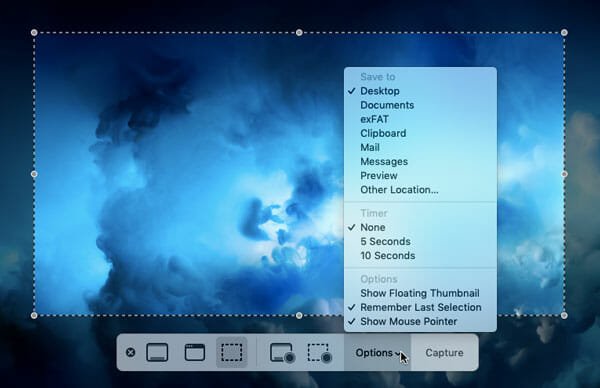
Task: Click the bottom-left selection corner handle
Action: tap(34, 315)
